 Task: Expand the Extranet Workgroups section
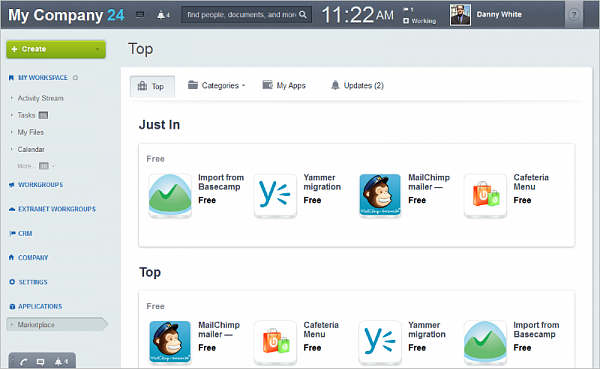coord(57,209)
